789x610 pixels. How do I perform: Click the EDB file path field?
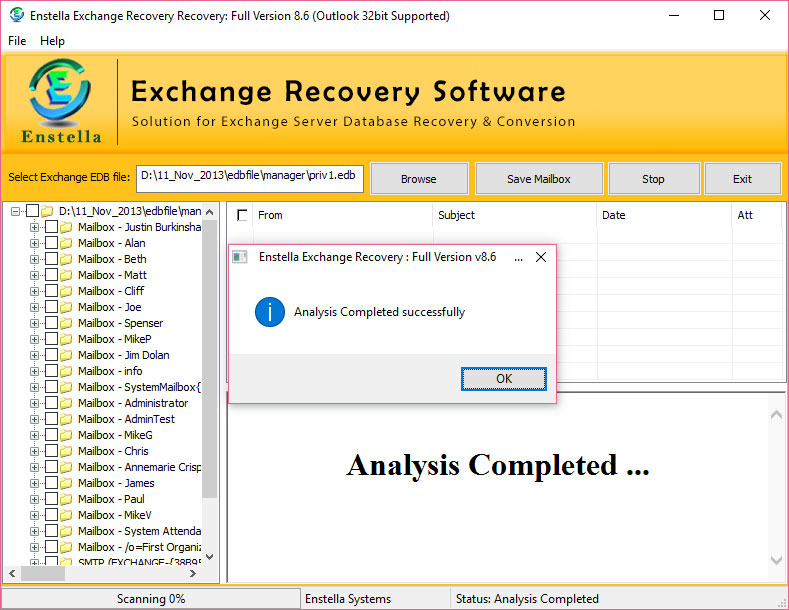tap(250, 178)
